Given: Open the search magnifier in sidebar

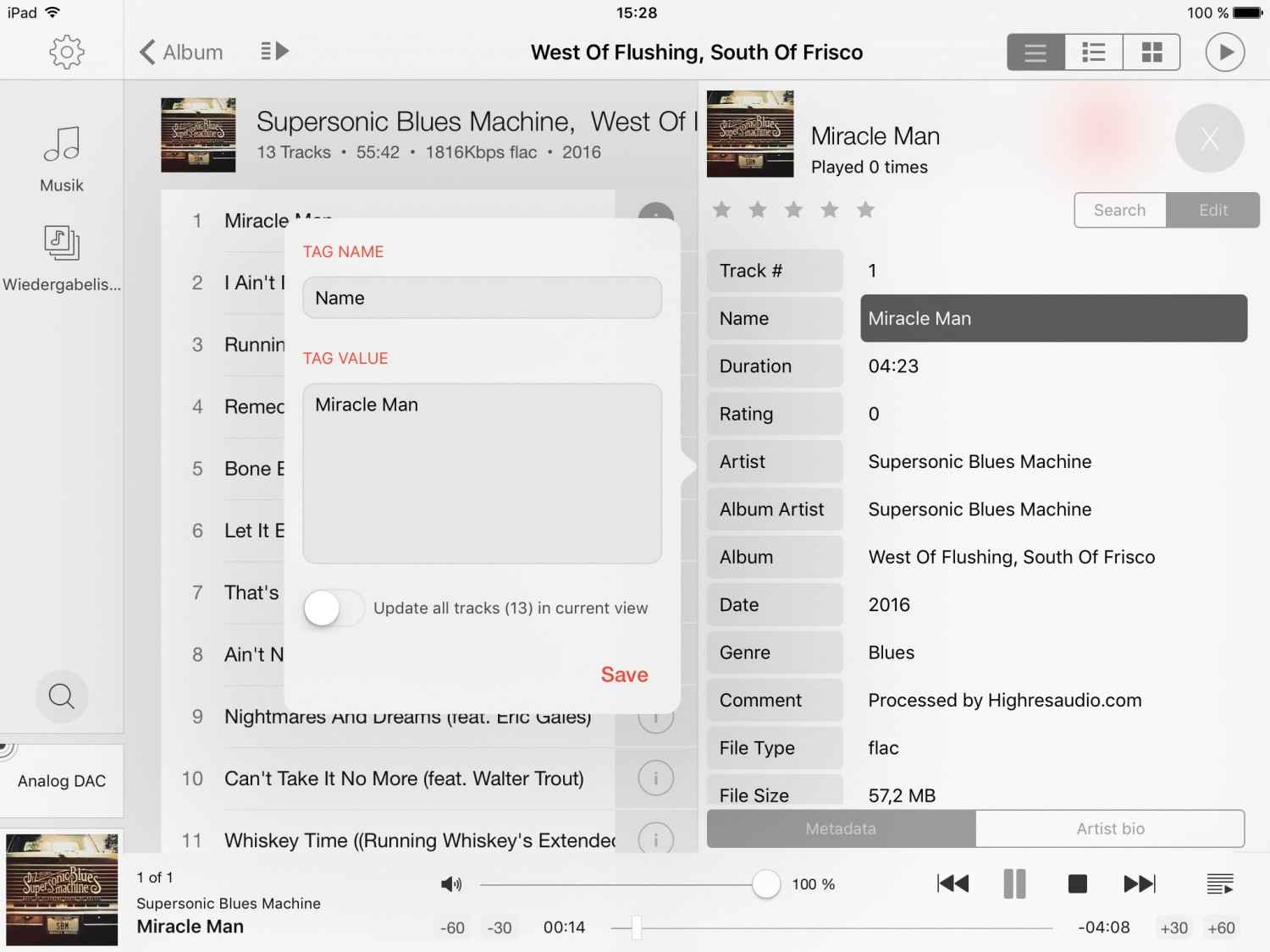Looking at the screenshot, I should pos(62,696).
